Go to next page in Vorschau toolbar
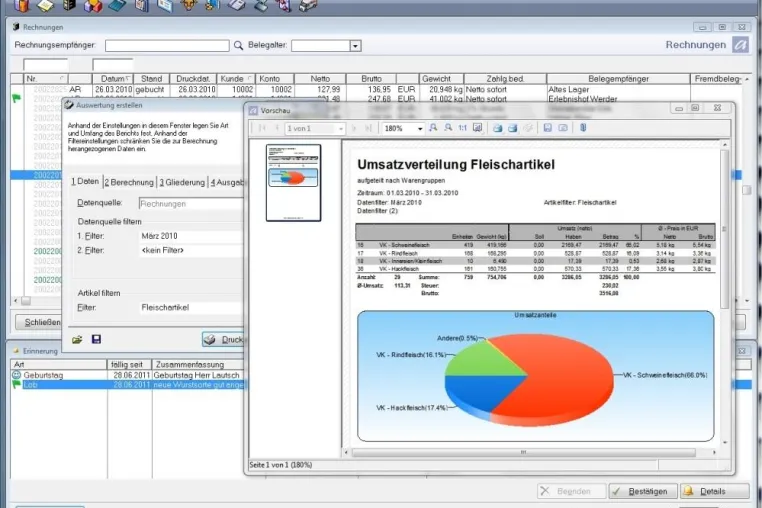Image resolution: width=762 pixels, height=508 pixels. pos(354,128)
